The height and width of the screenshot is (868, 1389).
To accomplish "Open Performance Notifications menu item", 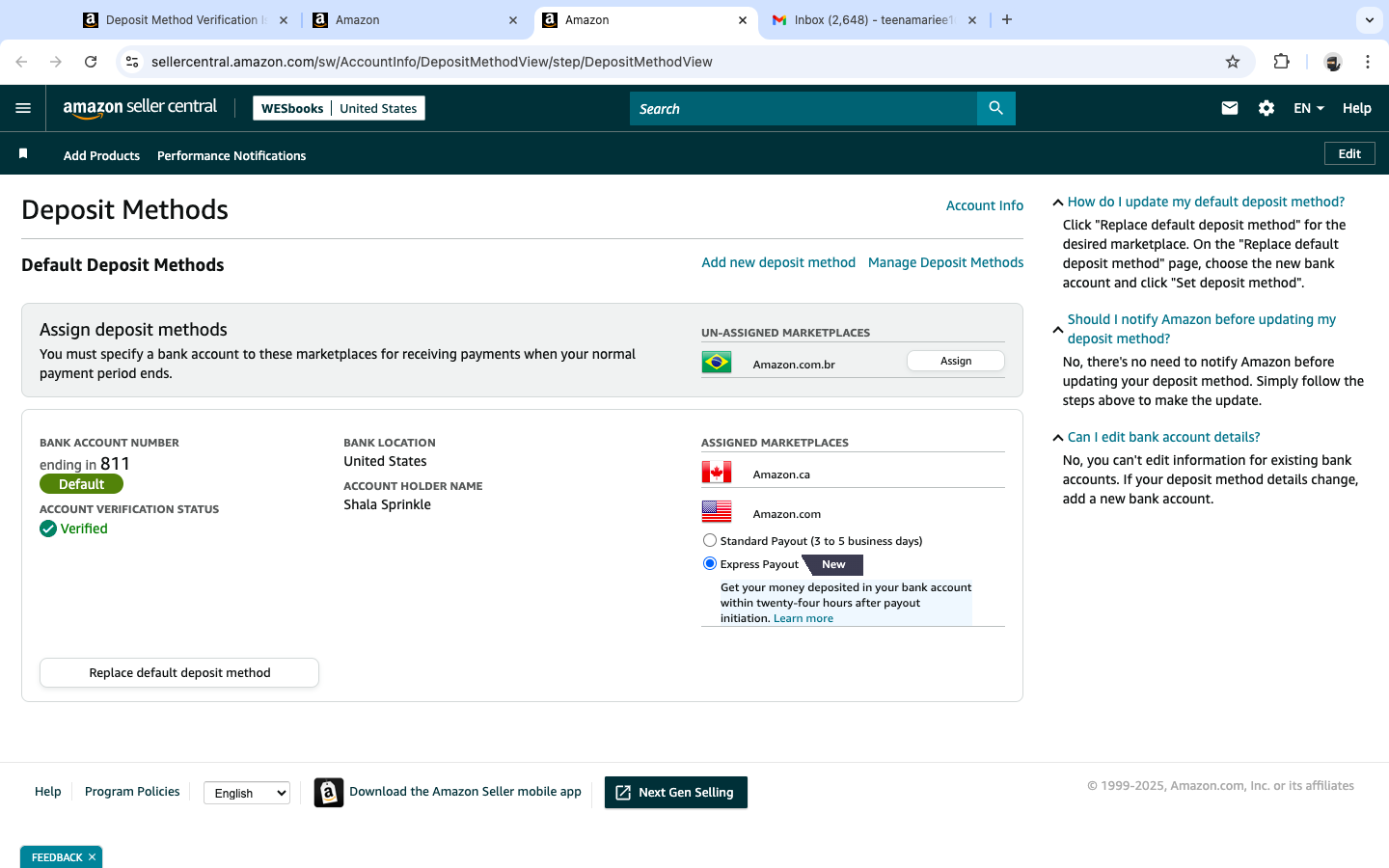I will pos(231,155).
